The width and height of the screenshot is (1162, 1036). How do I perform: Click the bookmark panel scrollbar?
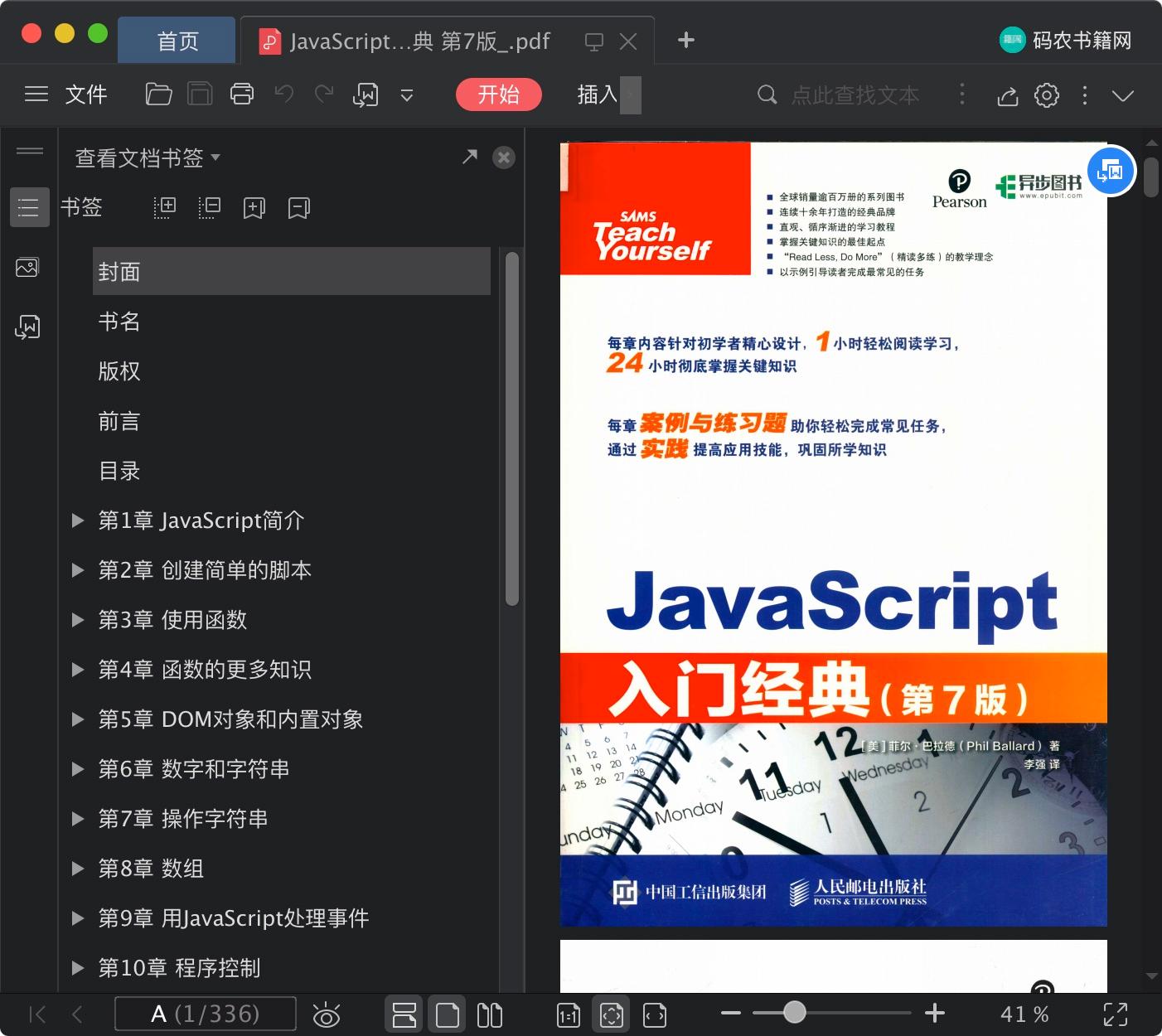[512, 428]
